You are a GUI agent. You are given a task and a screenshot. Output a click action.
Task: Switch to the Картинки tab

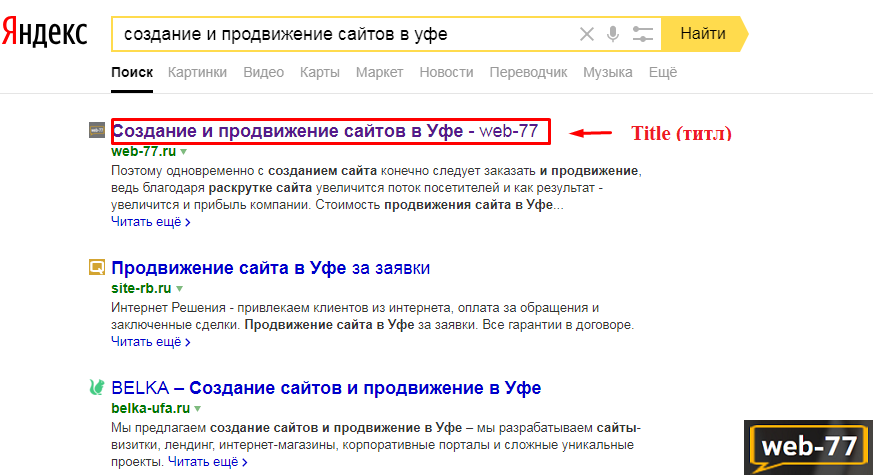(x=197, y=72)
